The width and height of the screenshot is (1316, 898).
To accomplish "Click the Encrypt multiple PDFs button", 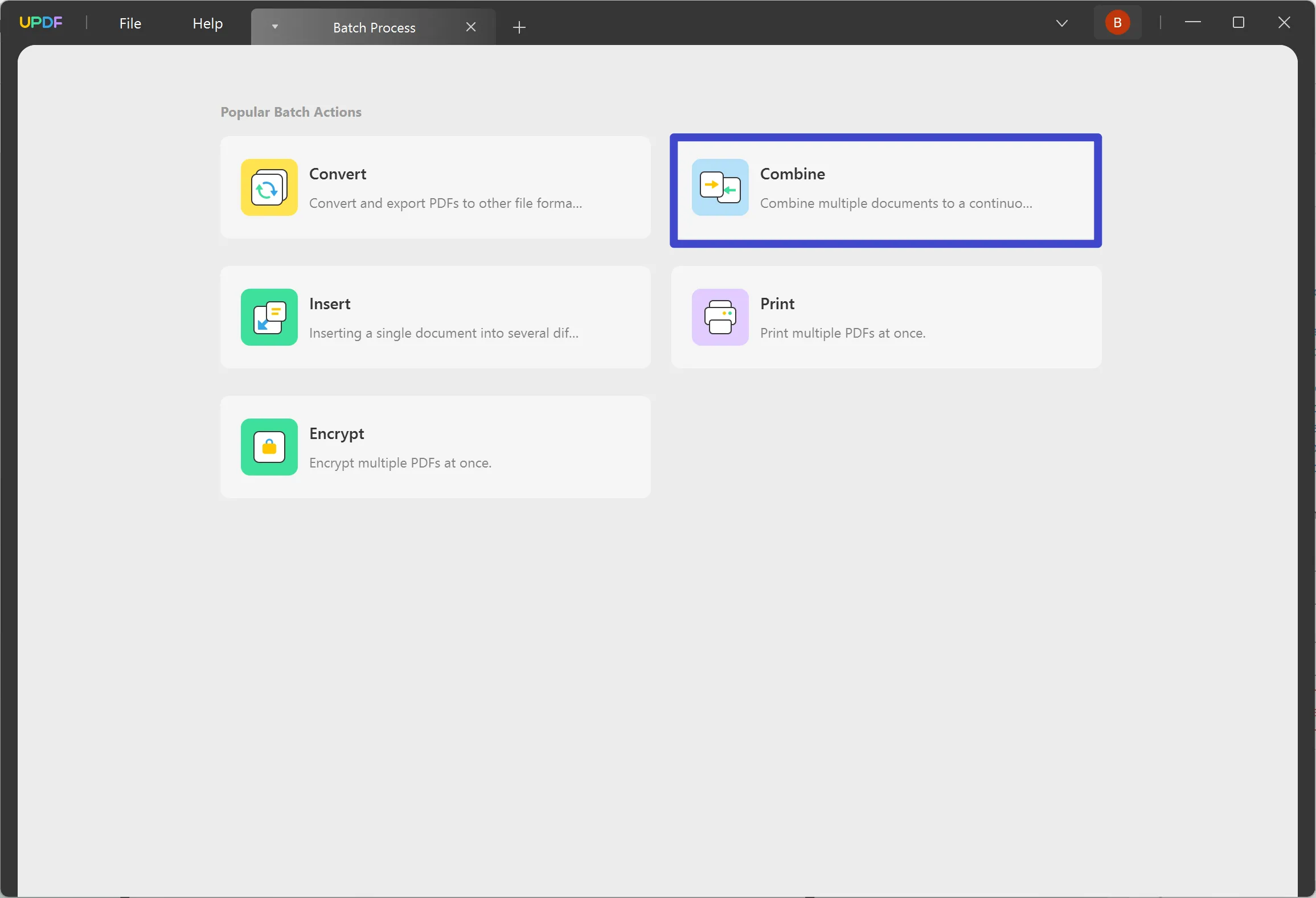I will click(435, 446).
